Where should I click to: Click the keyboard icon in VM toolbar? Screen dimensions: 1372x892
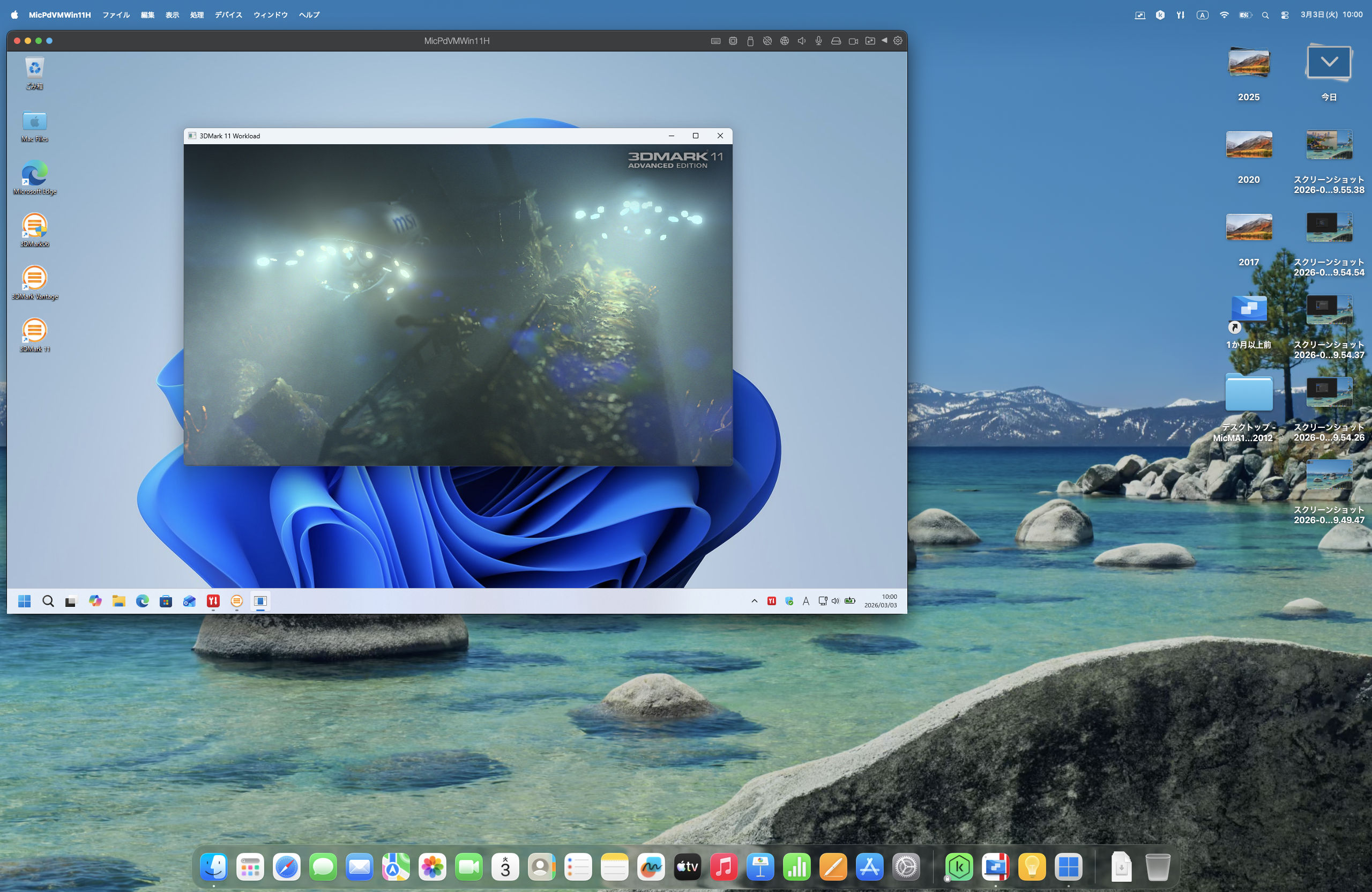[x=715, y=41]
